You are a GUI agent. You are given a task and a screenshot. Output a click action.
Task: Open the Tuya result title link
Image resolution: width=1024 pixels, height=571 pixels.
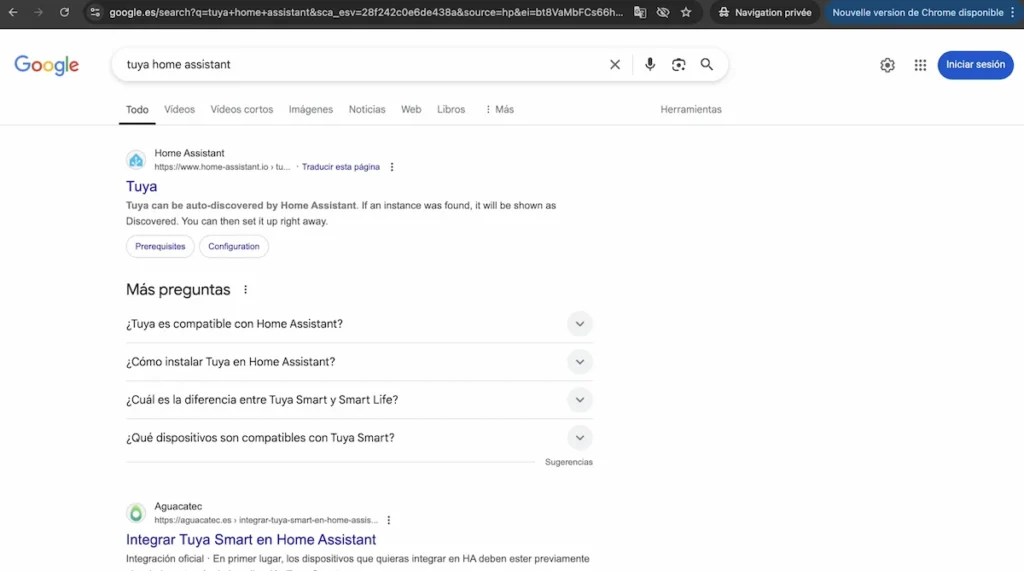click(x=142, y=187)
